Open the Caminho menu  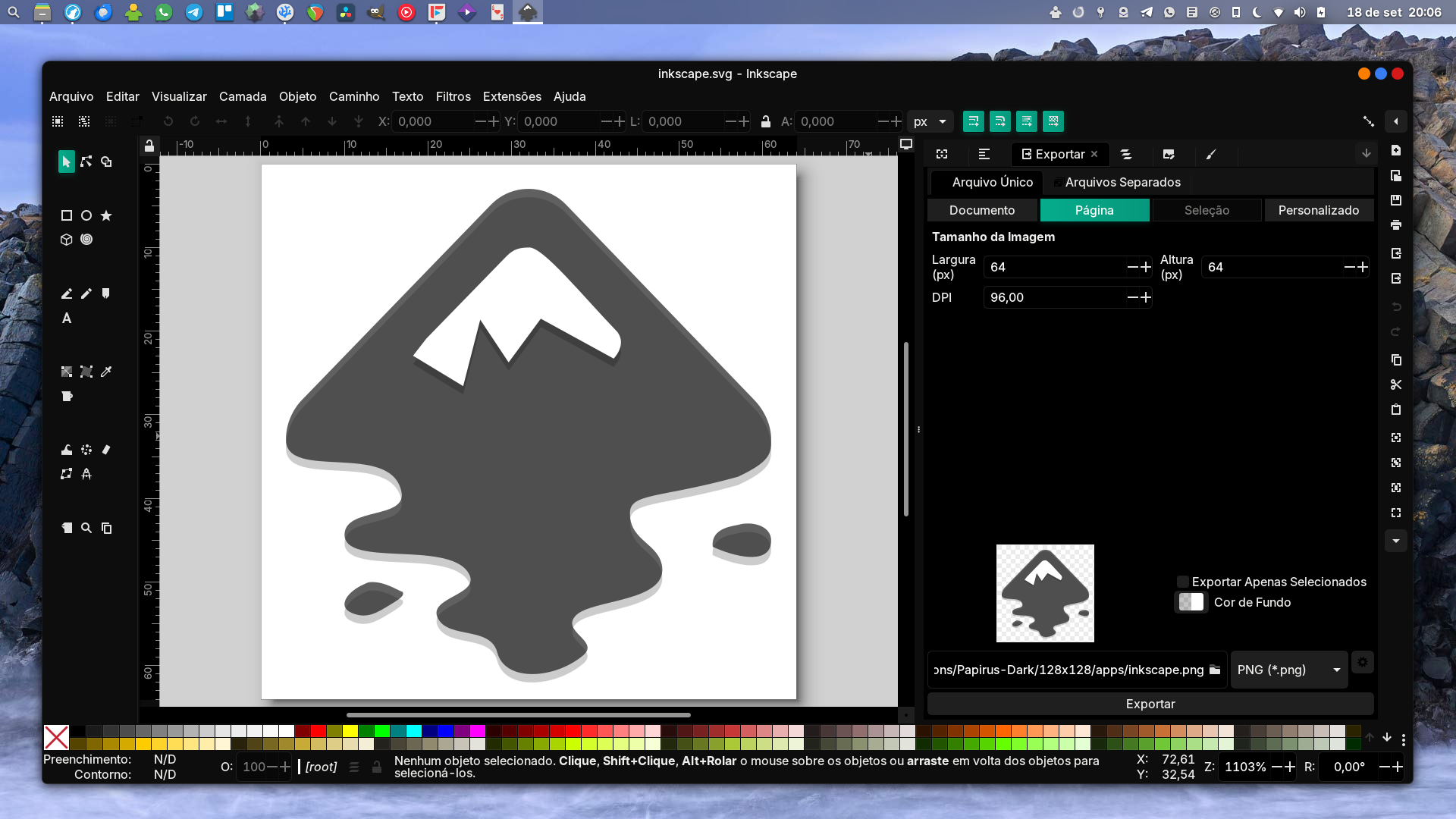coord(354,96)
